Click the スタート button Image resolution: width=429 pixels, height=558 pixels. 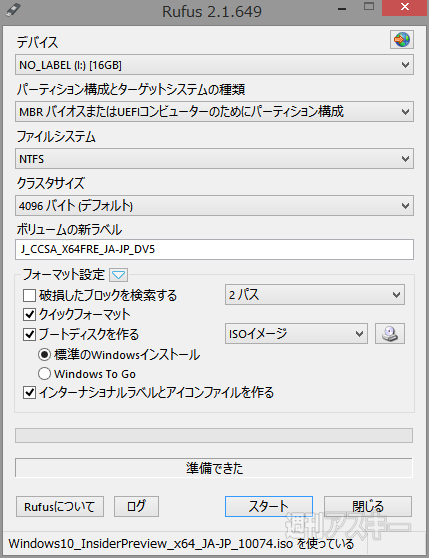pyautogui.click(x=269, y=506)
